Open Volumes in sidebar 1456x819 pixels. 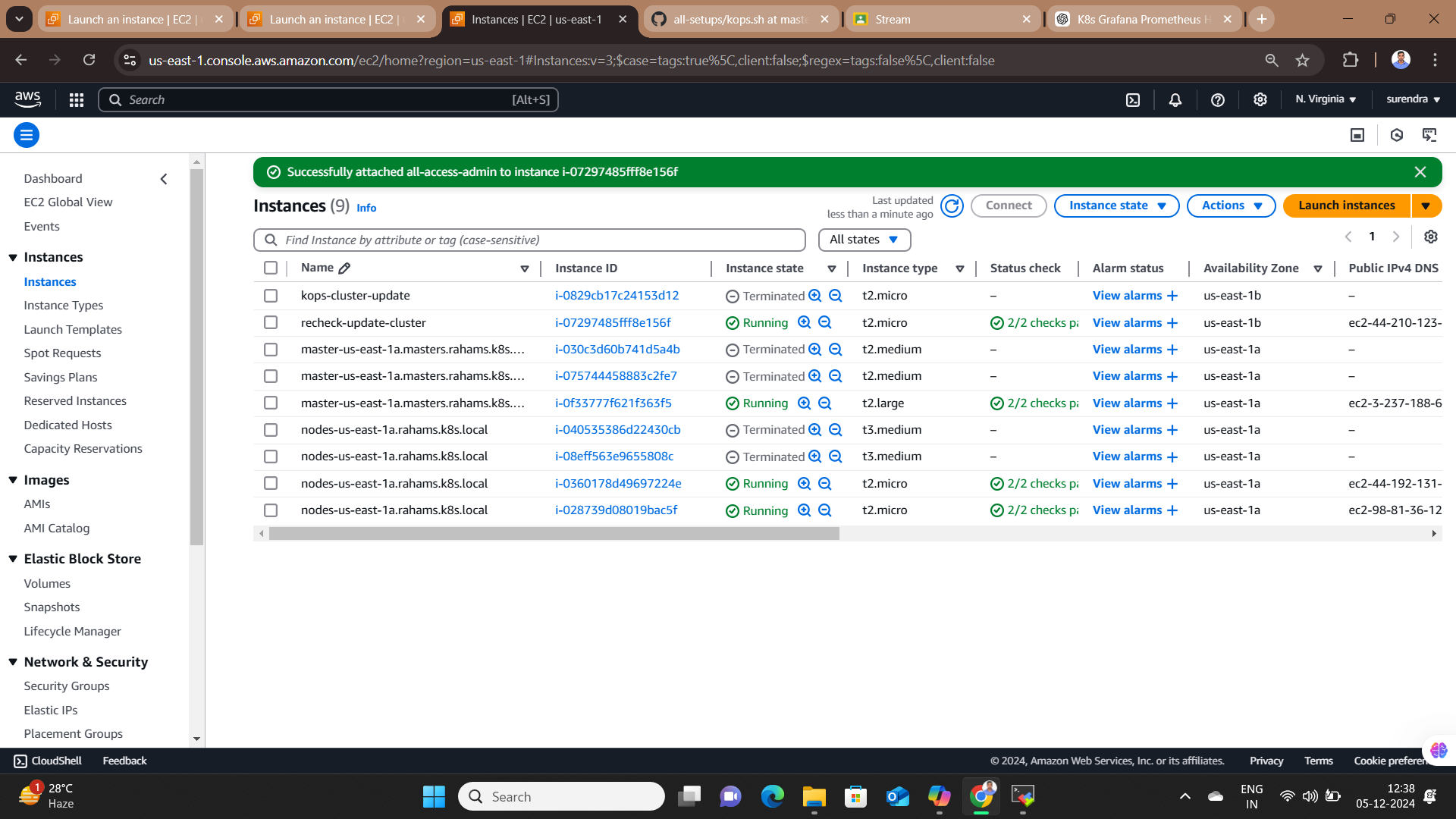pos(47,584)
